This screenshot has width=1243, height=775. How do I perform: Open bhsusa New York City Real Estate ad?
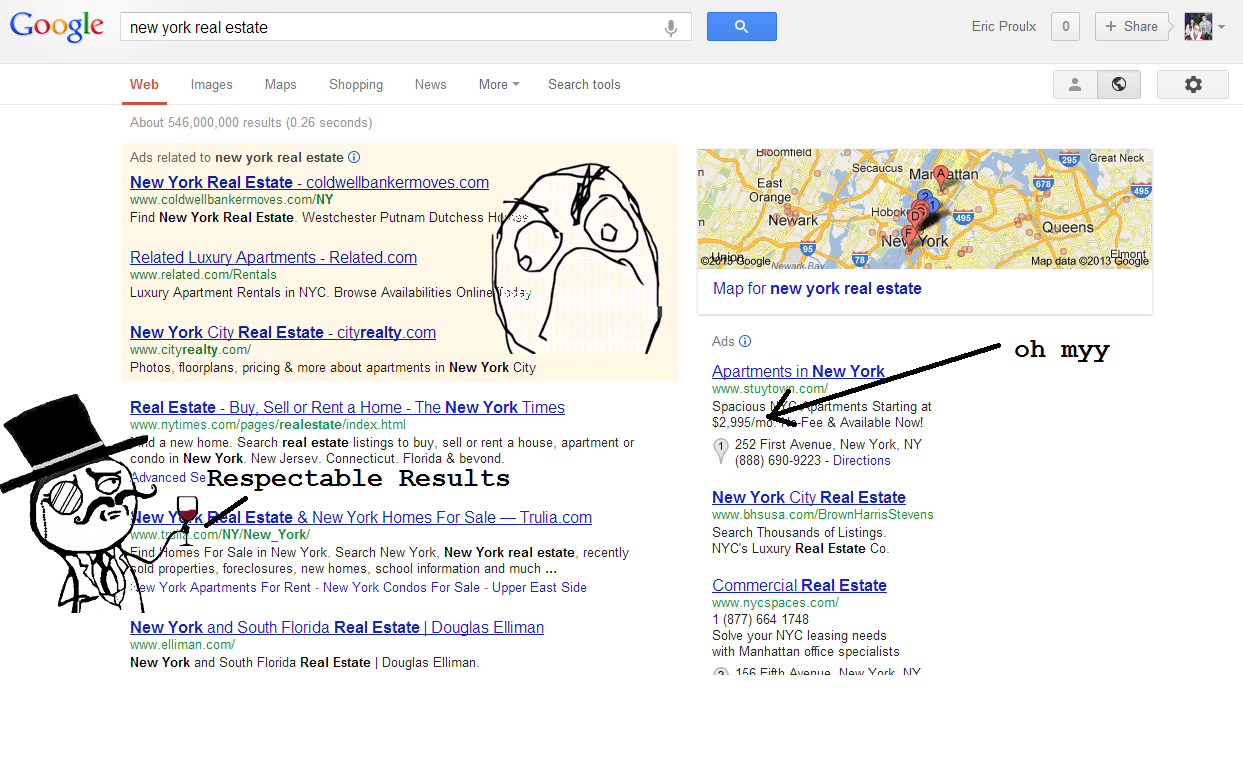(x=809, y=497)
